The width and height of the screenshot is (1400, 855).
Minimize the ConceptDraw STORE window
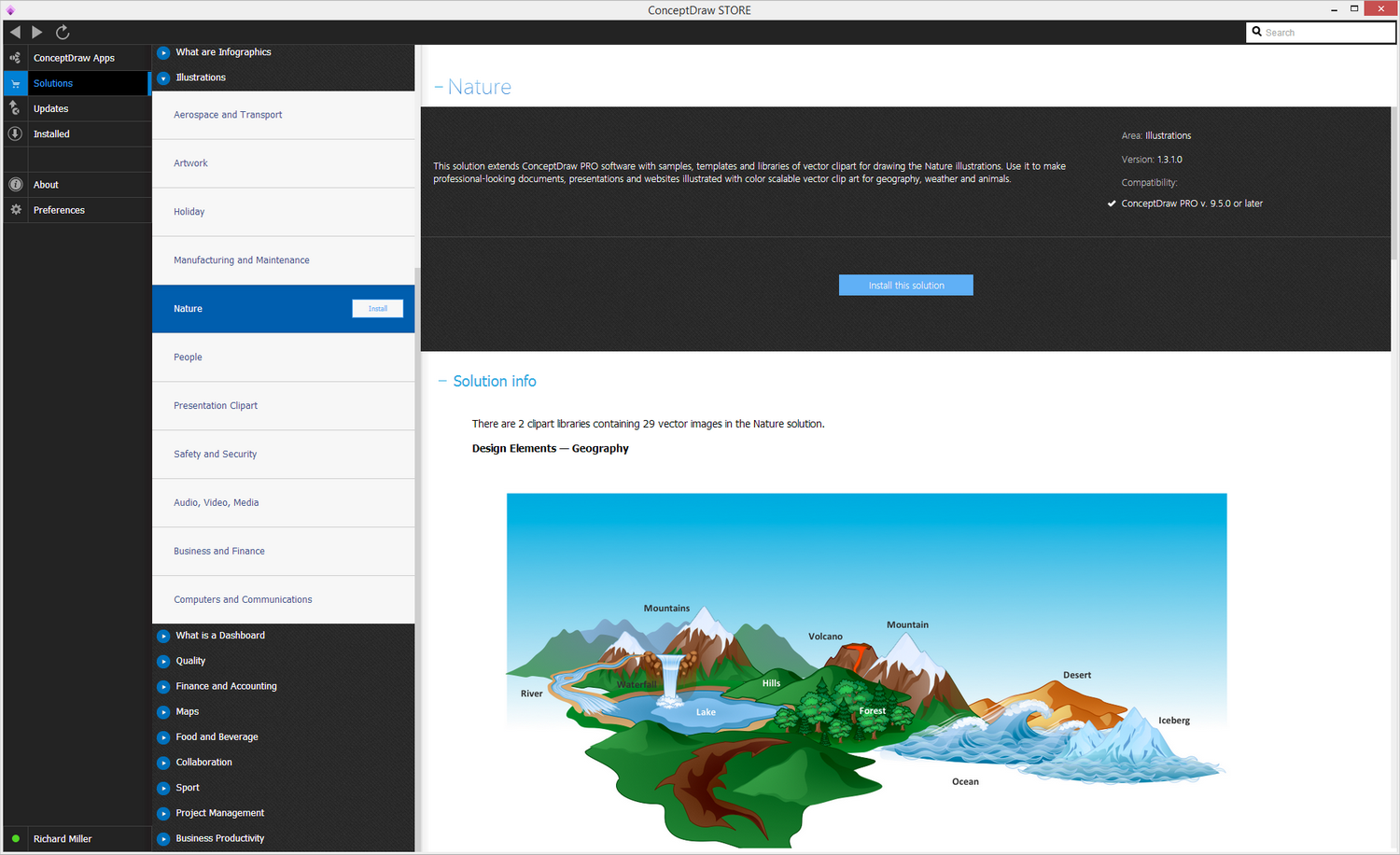tap(1333, 8)
